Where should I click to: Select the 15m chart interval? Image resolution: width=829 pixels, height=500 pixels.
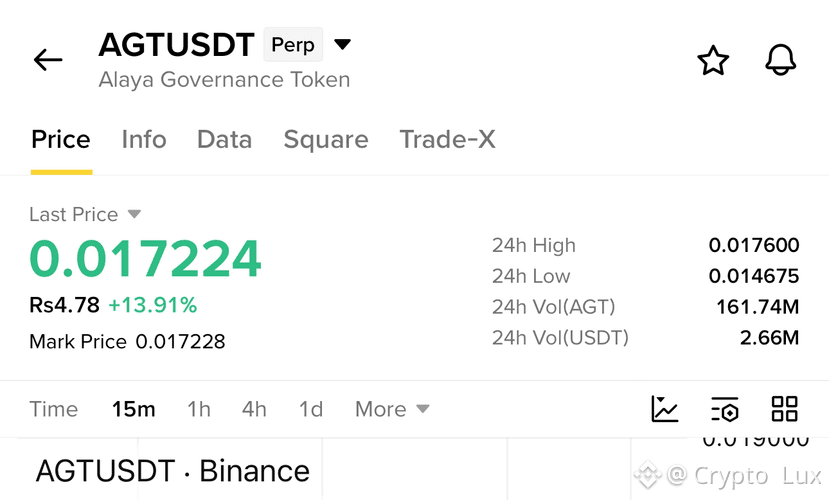133,409
